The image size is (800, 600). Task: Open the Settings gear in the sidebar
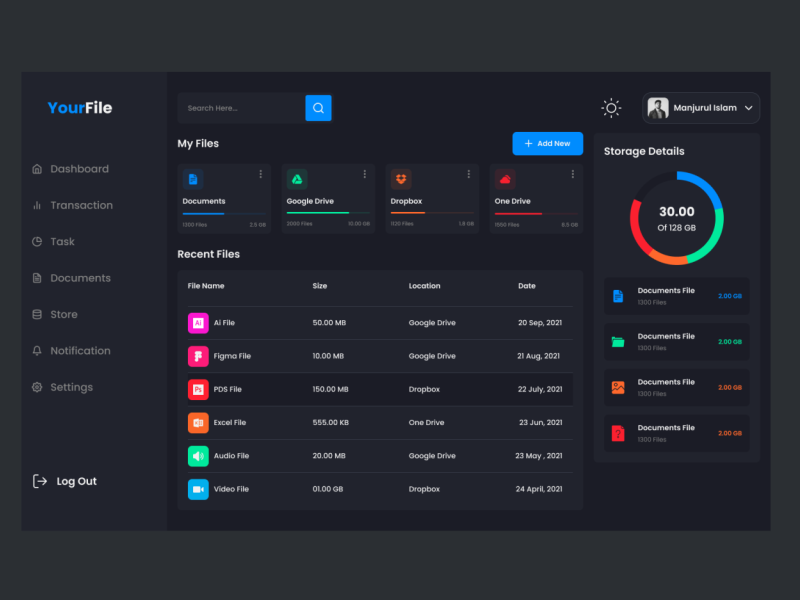(x=37, y=387)
